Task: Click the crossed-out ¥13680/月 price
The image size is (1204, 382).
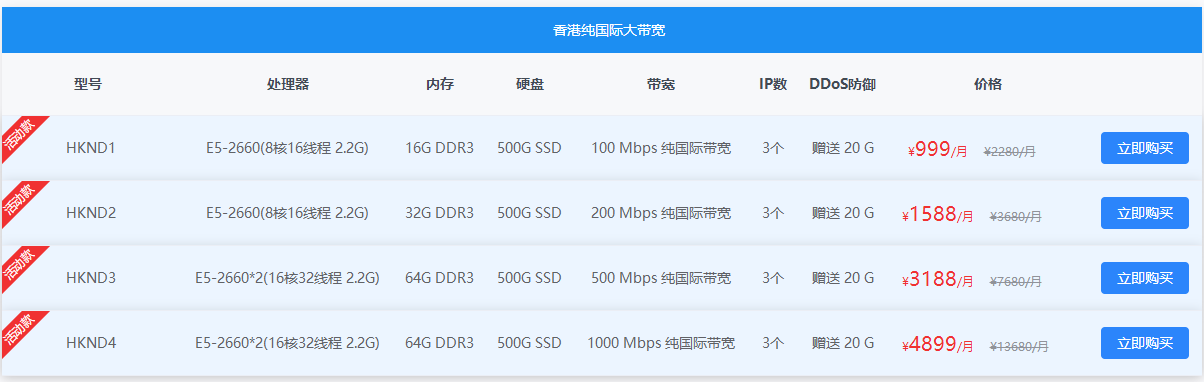Action: point(1019,347)
